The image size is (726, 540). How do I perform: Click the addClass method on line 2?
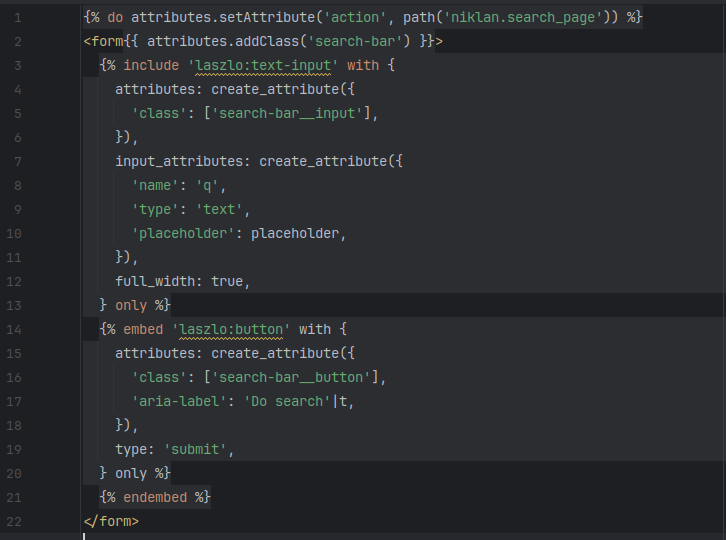coord(267,42)
